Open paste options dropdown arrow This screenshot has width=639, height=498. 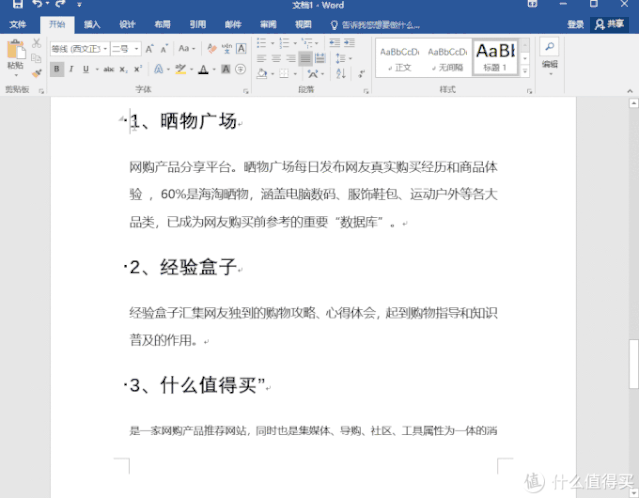16,75
